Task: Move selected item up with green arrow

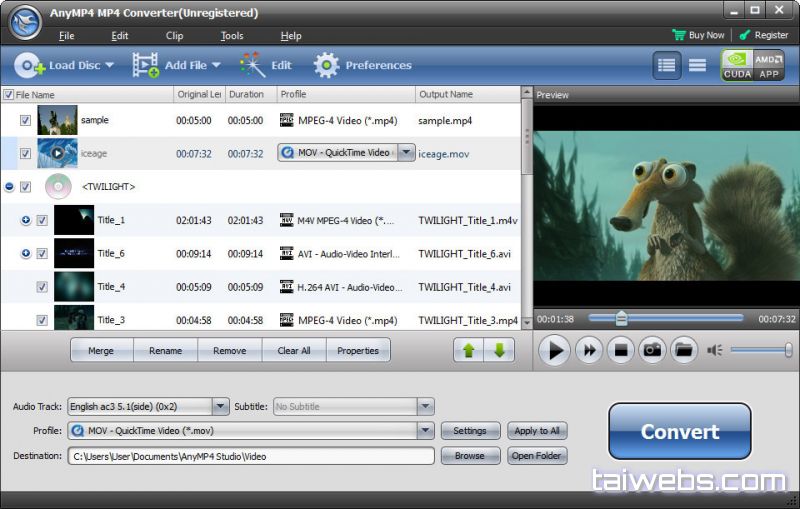Action: coord(467,351)
